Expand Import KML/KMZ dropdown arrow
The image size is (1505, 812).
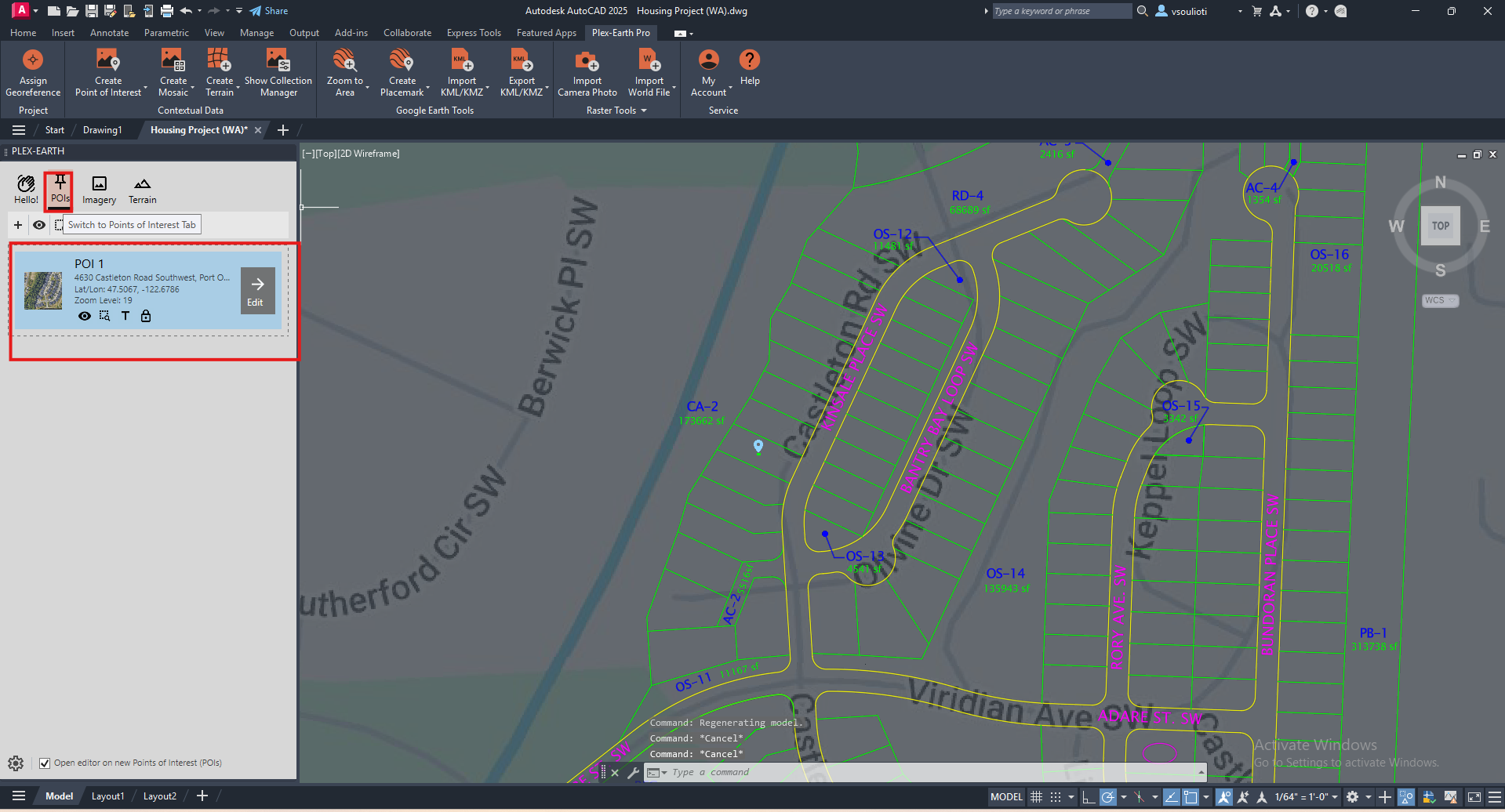pos(488,87)
